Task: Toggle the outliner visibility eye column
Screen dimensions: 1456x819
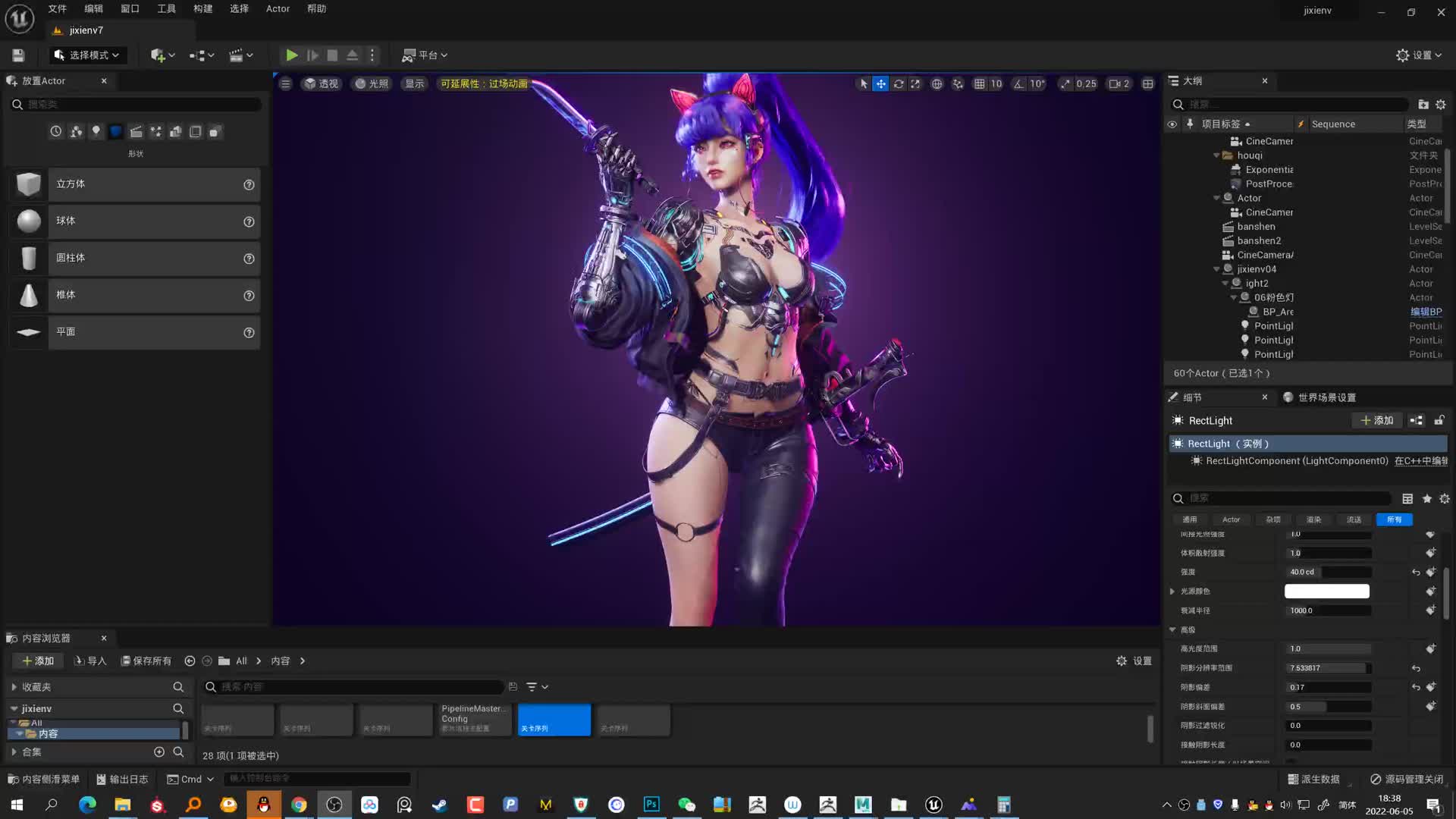Action: 1172,124
